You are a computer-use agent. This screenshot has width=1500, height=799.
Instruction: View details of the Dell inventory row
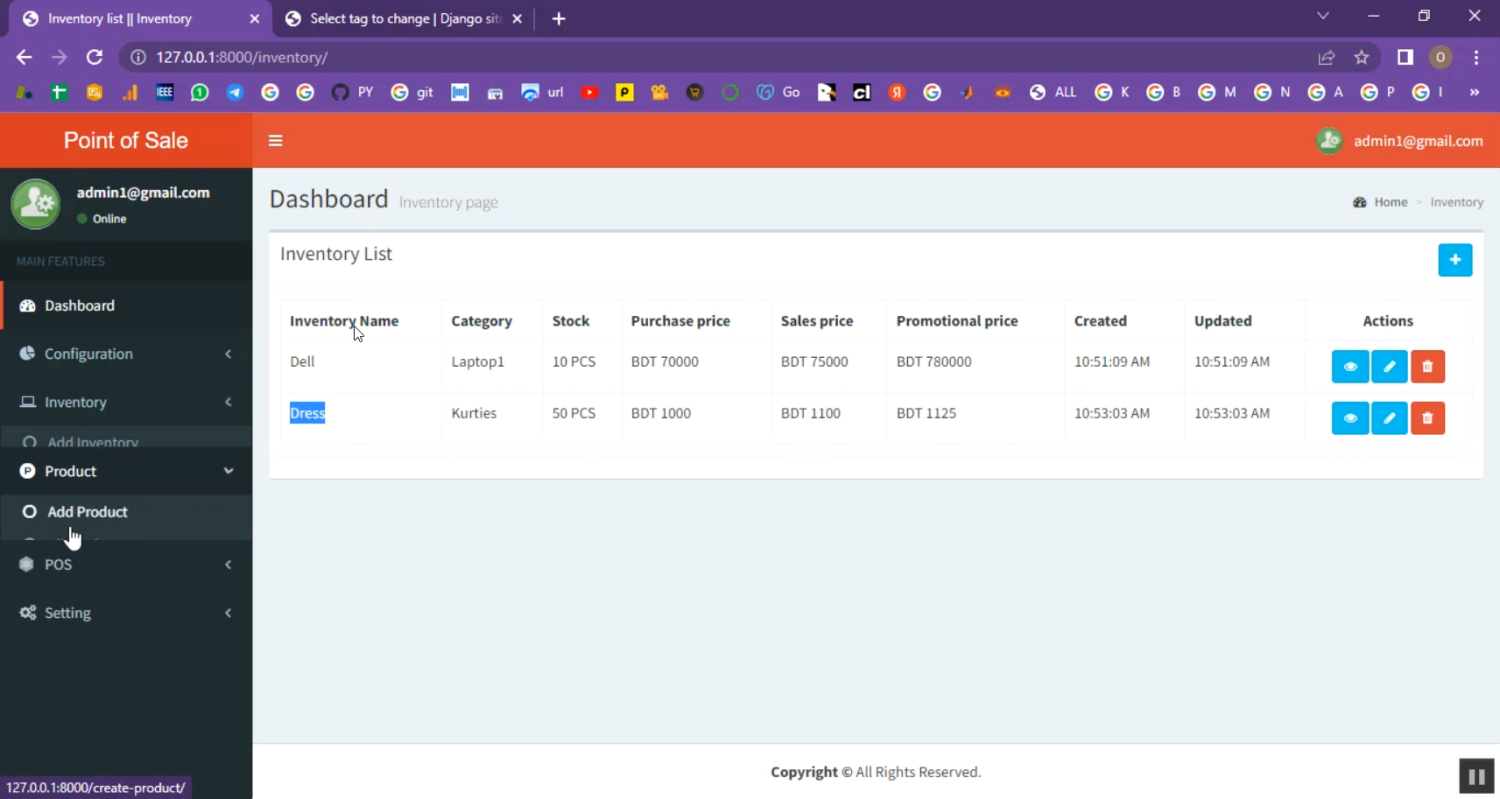click(x=1350, y=367)
